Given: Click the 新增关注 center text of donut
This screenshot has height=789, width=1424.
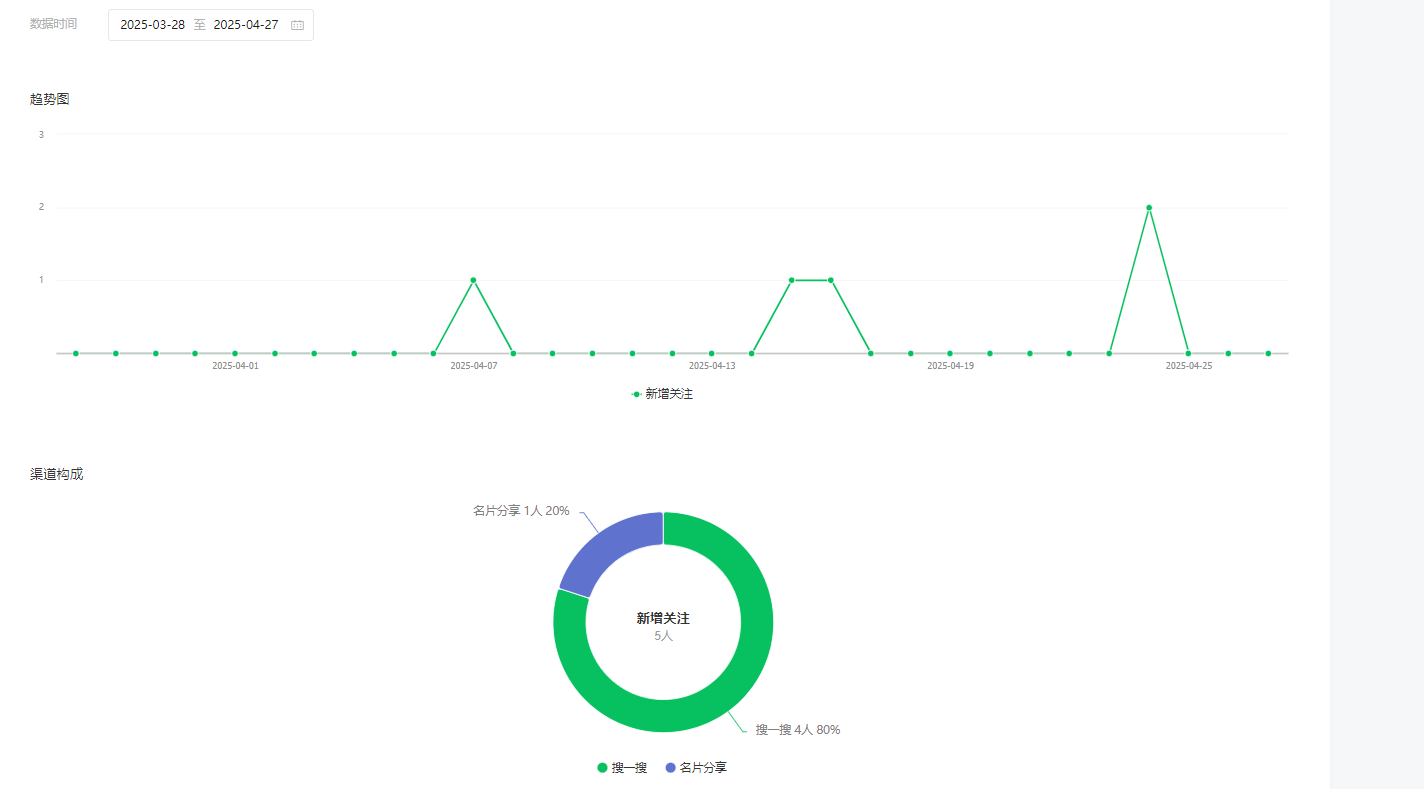Looking at the screenshot, I should tap(663, 618).
